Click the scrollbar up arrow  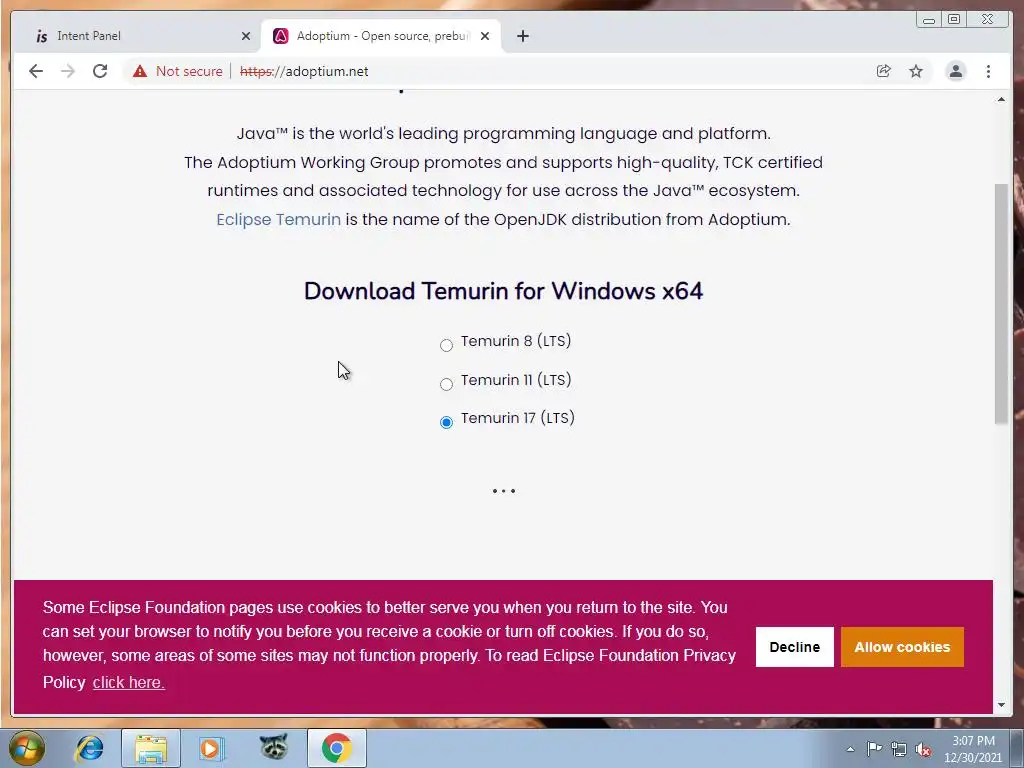(1001, 99)
